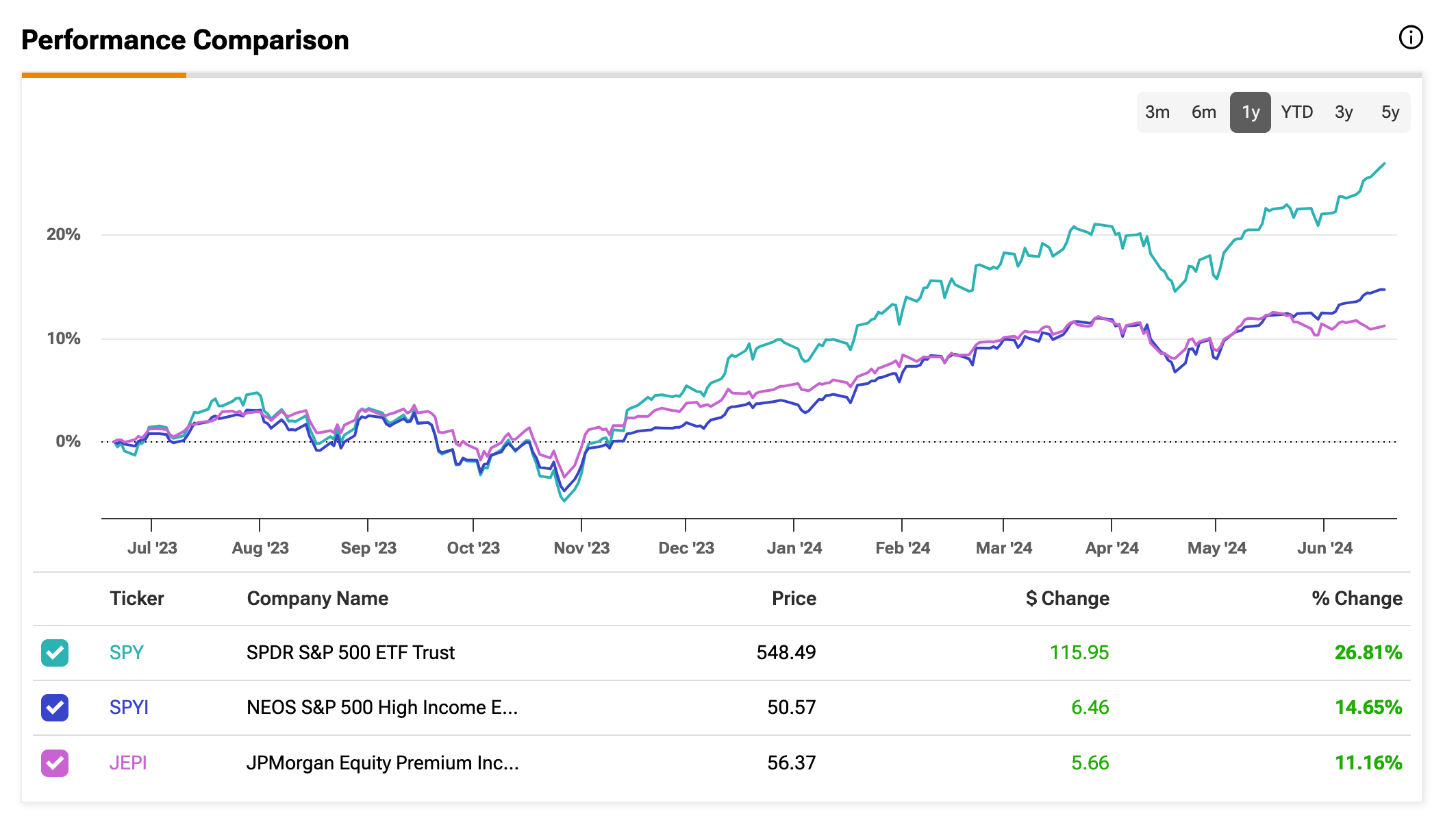Click the 548.49 price value
The width and height of the screenshot is (1456, 829).
[x=786, y=653]
